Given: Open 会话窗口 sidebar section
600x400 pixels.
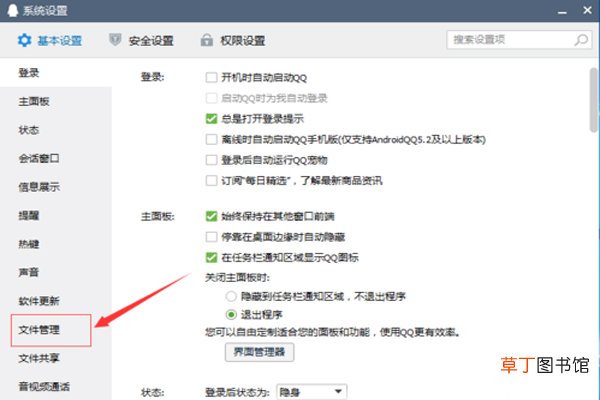Looking at the screenshot, I should click(x=56, y=158).
